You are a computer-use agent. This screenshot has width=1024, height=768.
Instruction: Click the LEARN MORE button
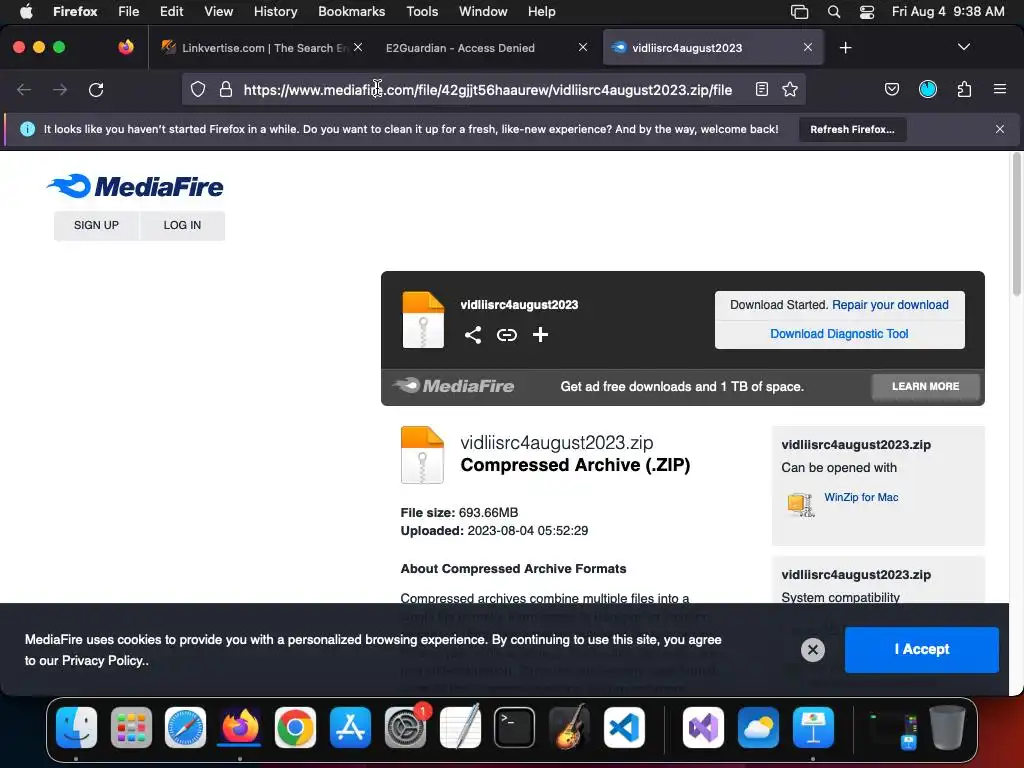tap(925, 387)
